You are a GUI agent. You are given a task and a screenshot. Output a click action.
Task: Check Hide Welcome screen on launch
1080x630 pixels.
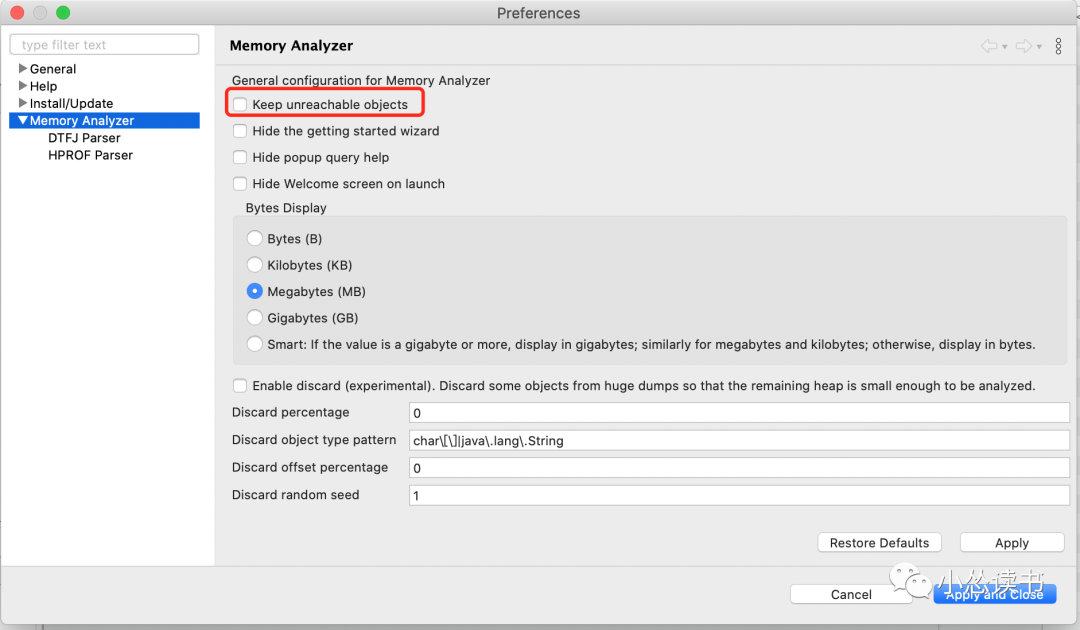pyautogui.click(x=240, y=184)
